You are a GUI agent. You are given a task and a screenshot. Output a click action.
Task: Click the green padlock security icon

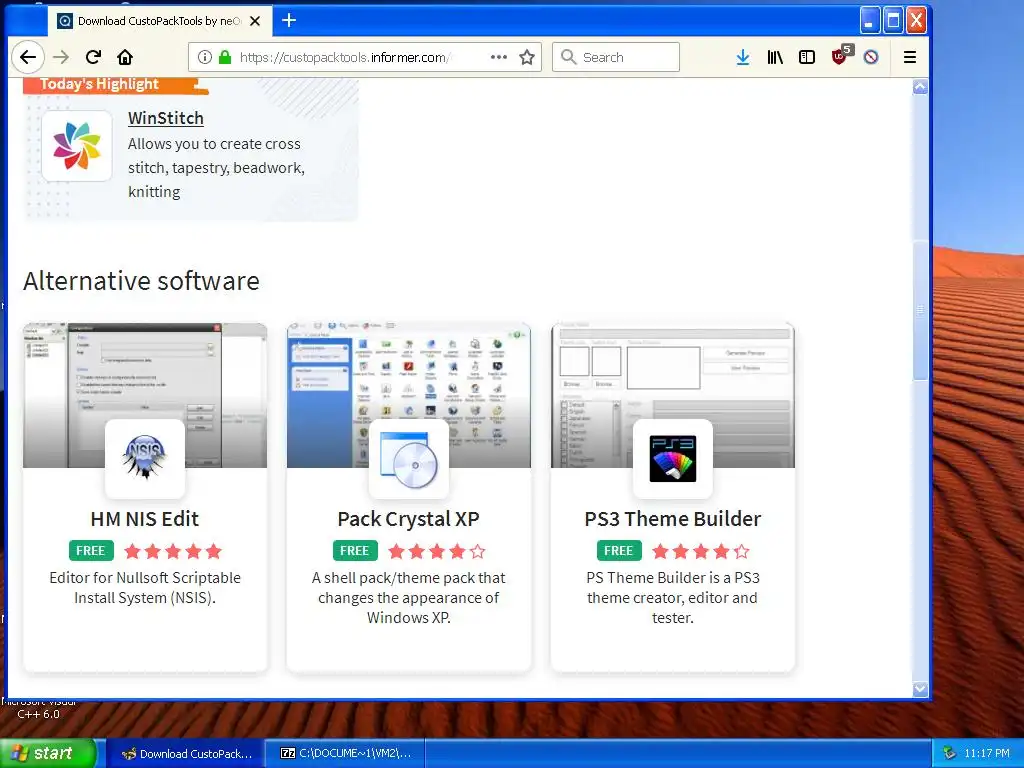[x=225, y=57]
